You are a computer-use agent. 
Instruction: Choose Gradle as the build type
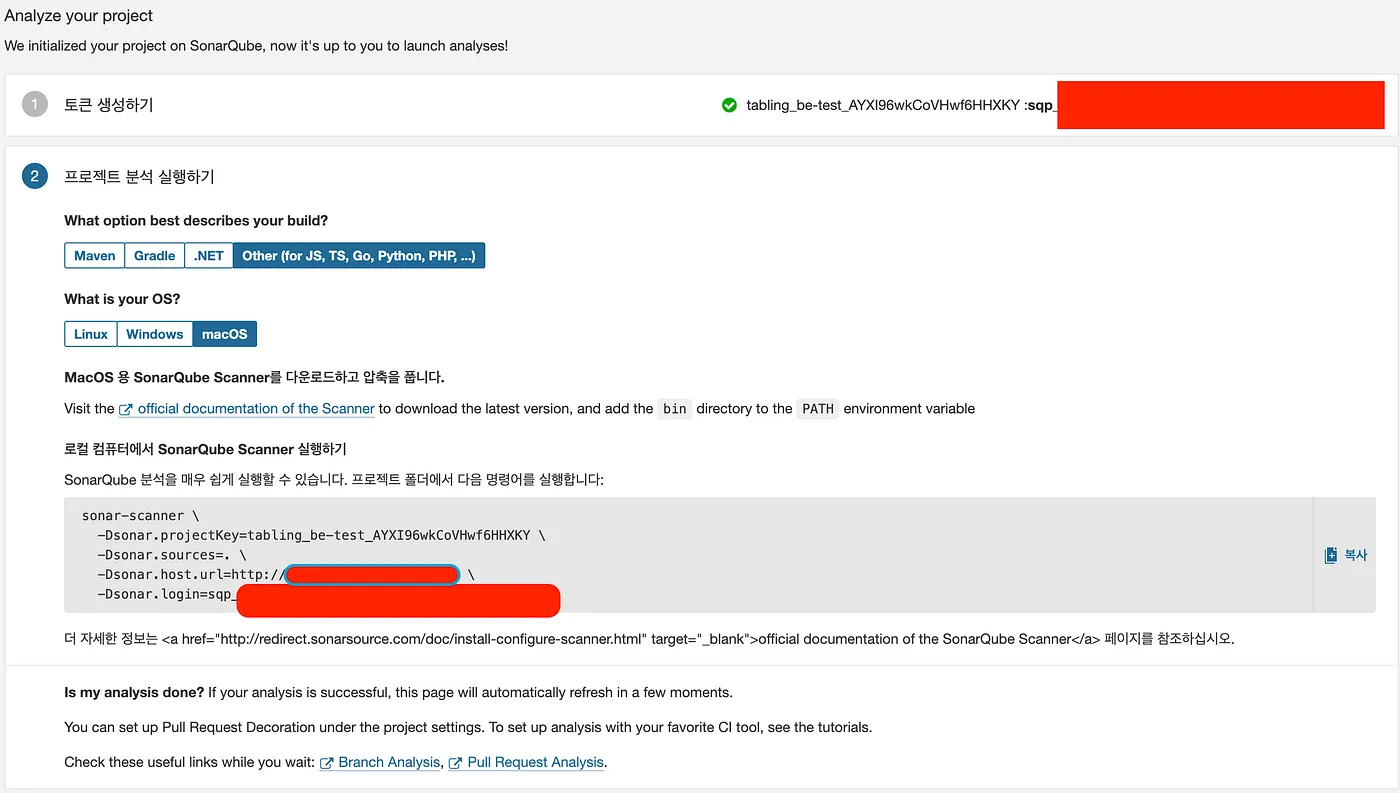point(155,256)
